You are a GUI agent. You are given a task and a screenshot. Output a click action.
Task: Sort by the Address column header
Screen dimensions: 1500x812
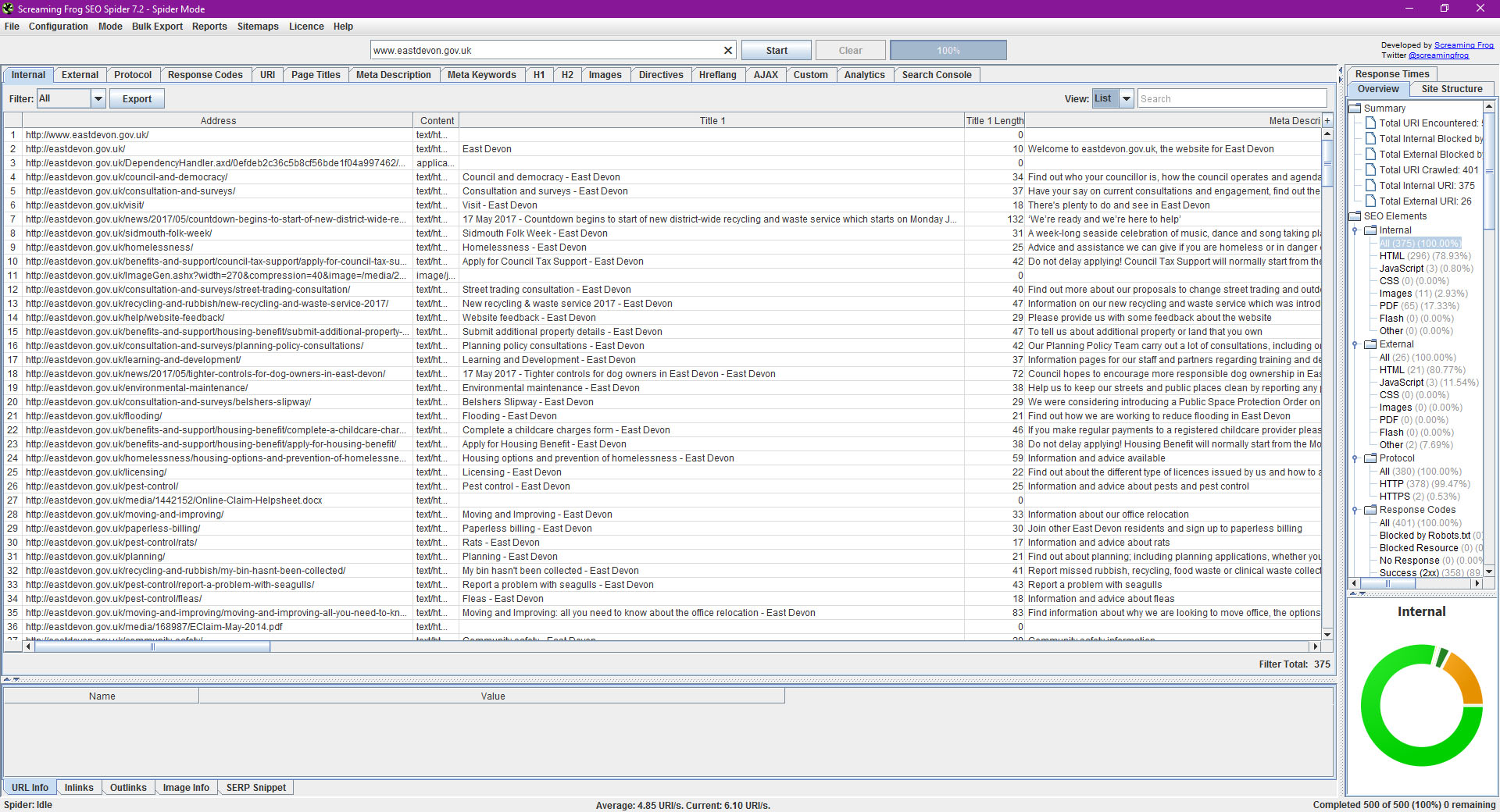[218, 121]
